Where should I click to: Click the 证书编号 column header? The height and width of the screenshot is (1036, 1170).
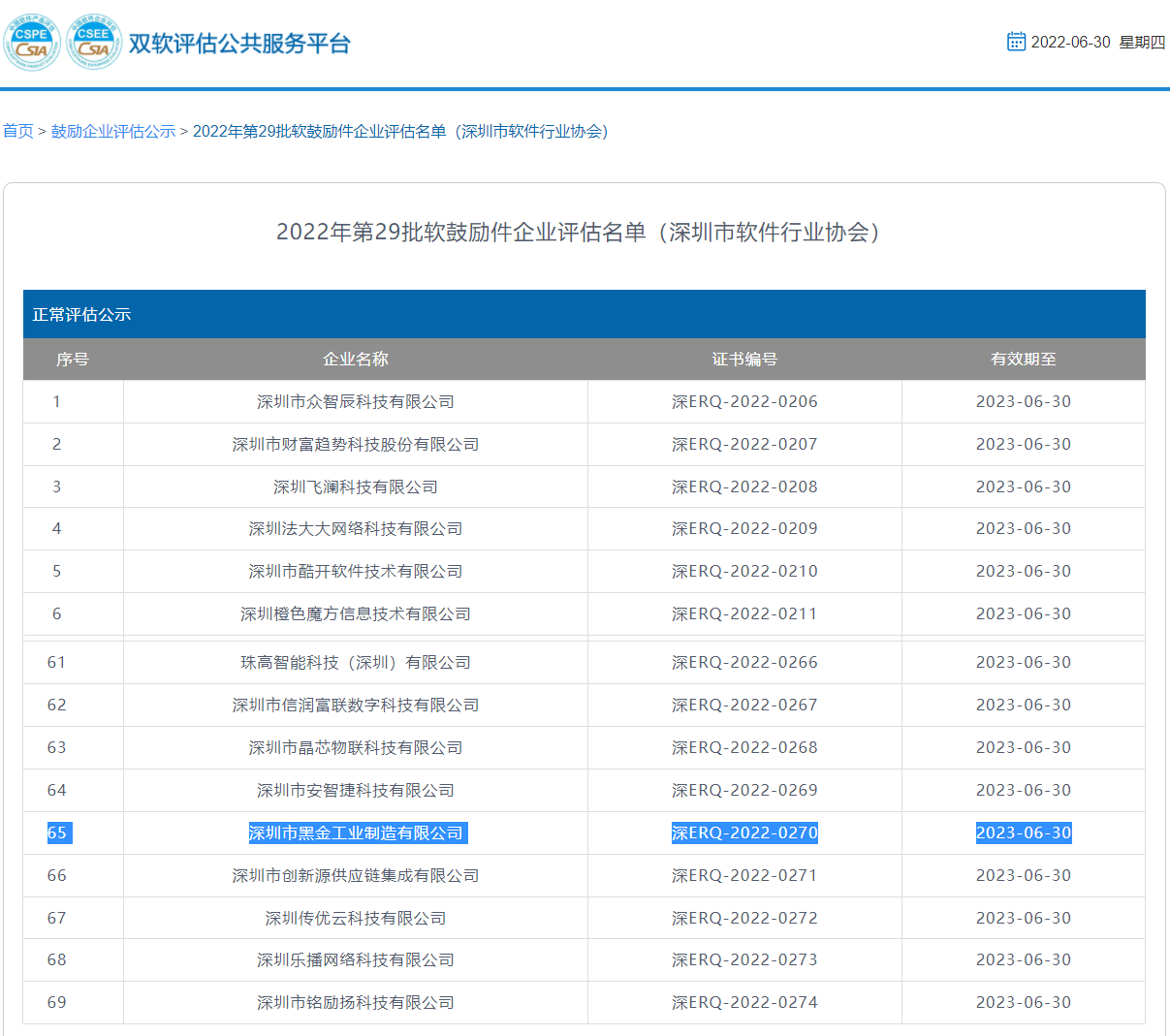tap(744, 359)
